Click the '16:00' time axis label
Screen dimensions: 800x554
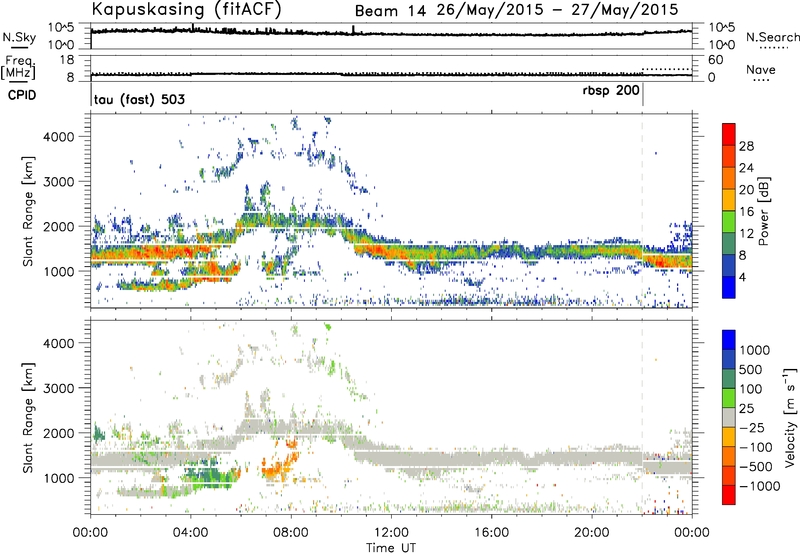click(491, 533)
